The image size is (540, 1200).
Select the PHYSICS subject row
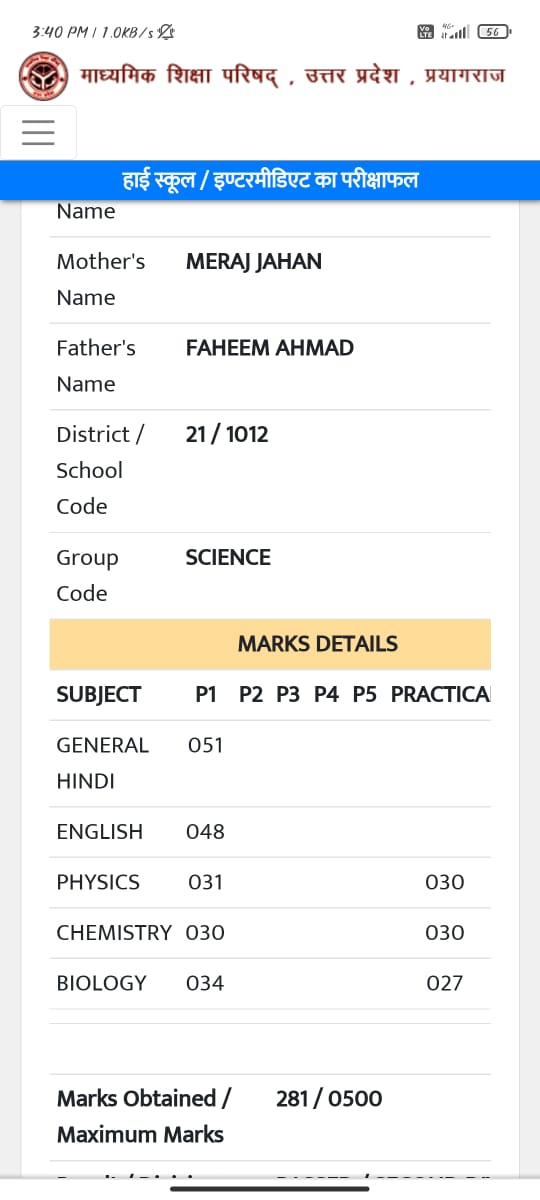click(x=270, y=882)
